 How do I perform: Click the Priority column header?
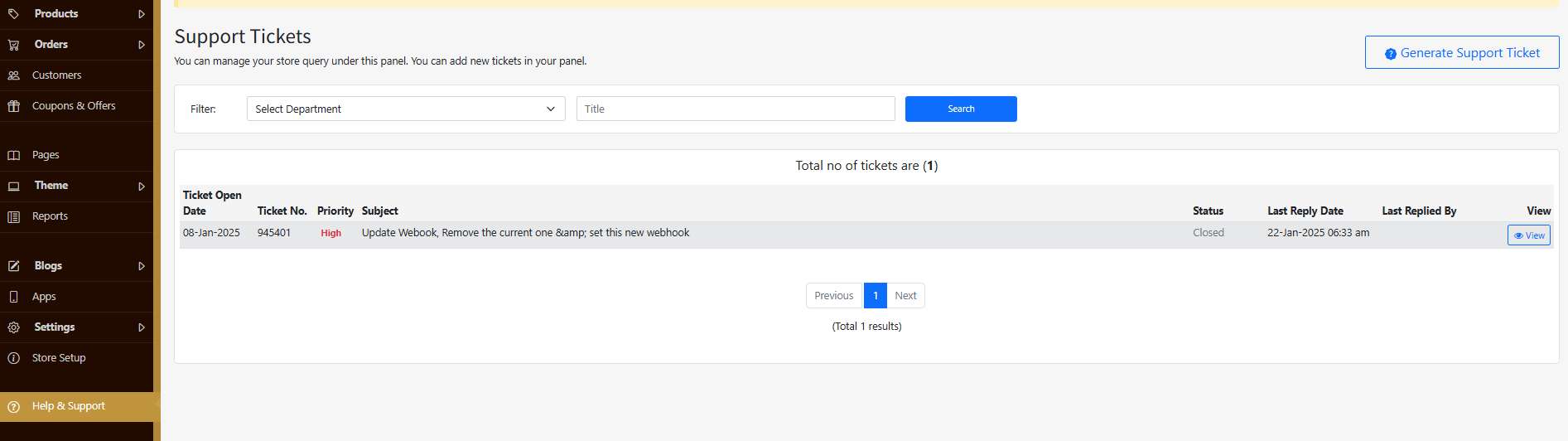(x=335, y=211)
